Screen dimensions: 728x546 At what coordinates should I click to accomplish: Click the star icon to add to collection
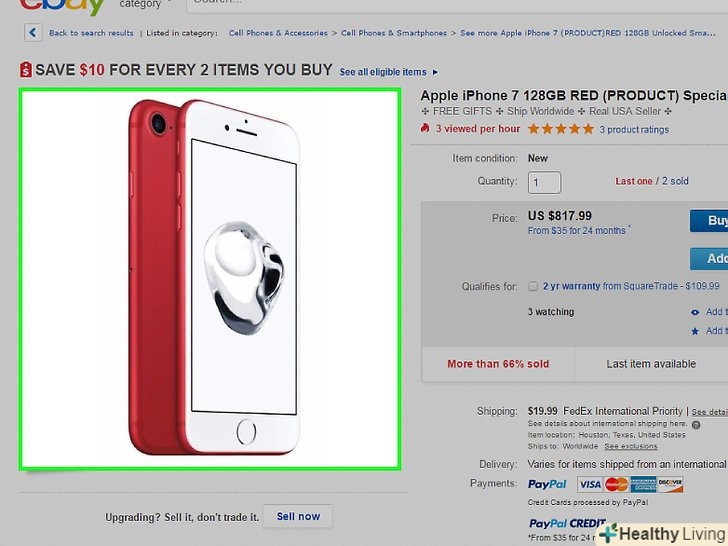[x=695, y=331]
